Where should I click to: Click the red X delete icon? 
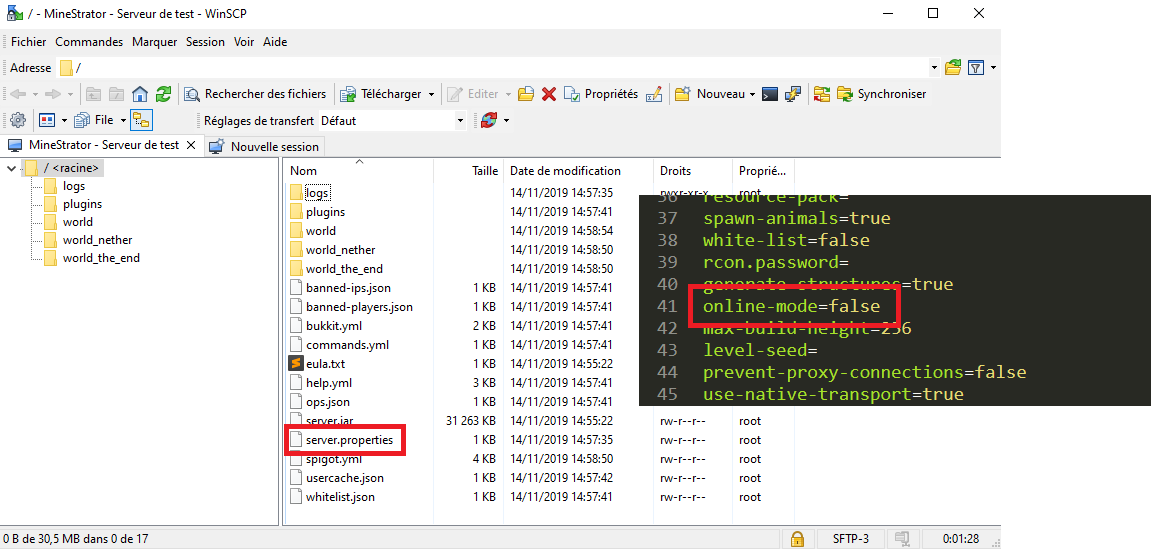tap(549, 94)
